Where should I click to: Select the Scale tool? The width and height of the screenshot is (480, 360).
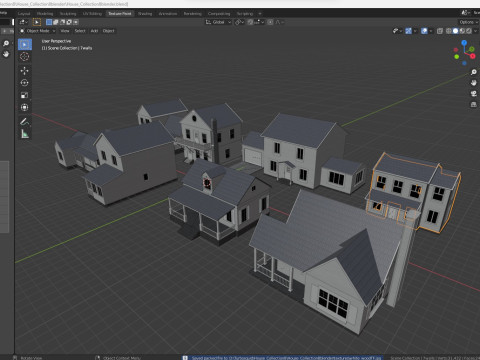tap(24, 95)
